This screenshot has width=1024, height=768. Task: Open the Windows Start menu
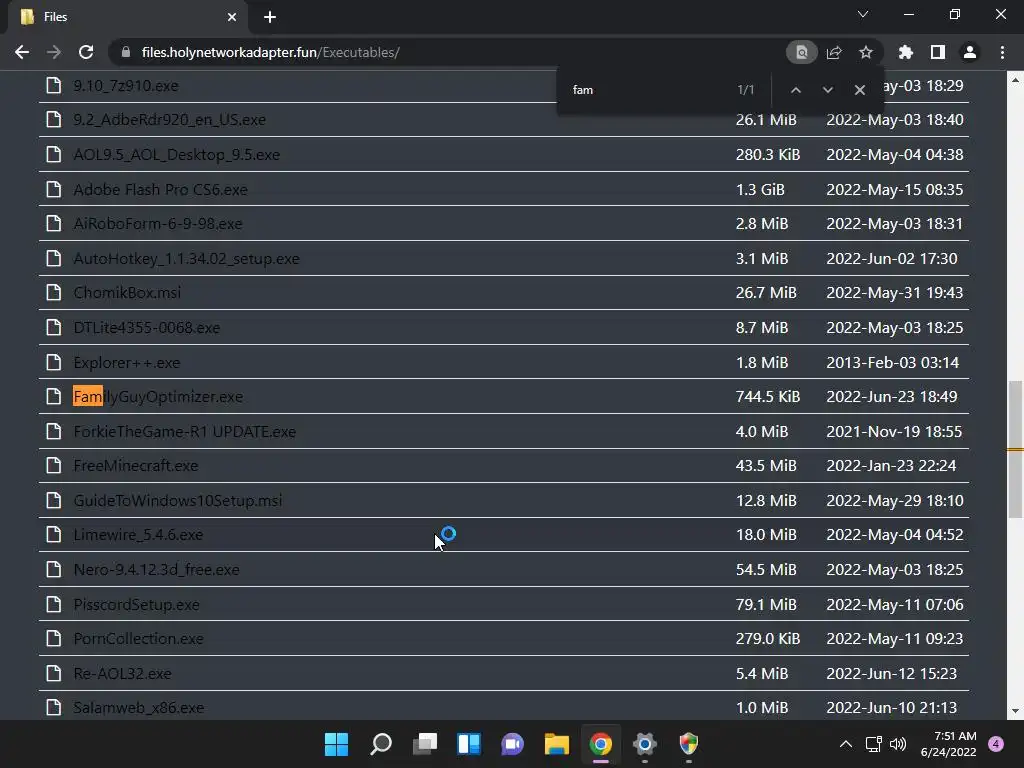[x=336, y=744]
